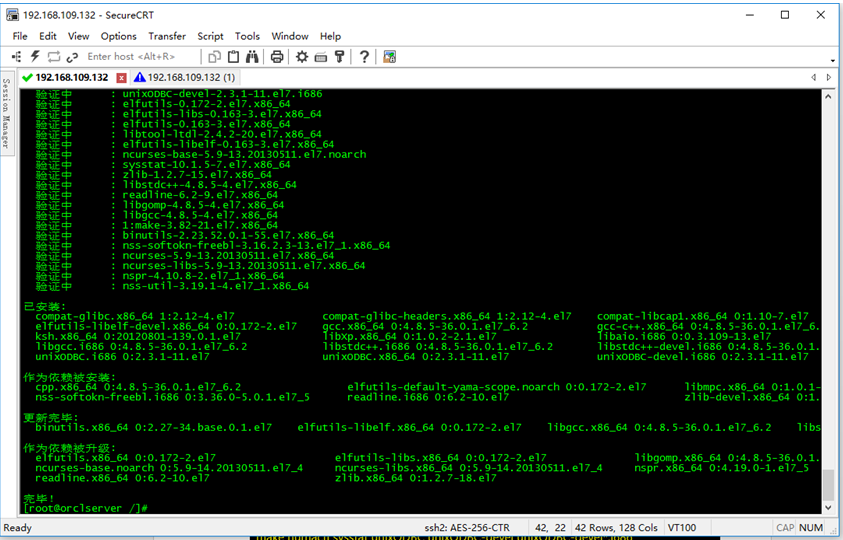Expand the Session Manager side panel

click(x=6, y=113)
